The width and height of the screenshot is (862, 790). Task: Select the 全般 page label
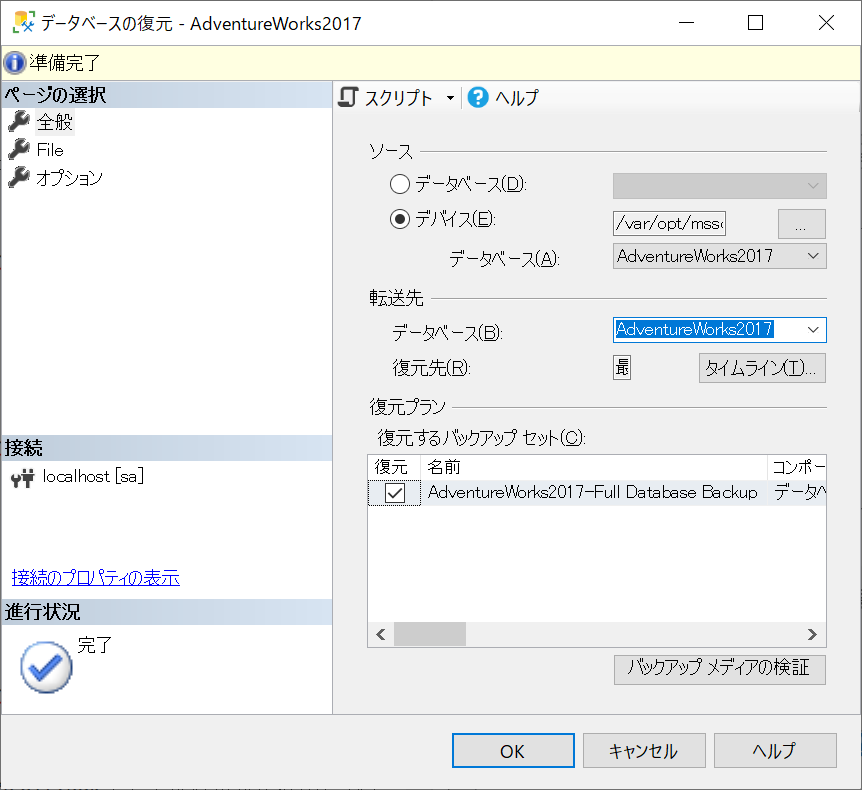click(x=54, y=121)
